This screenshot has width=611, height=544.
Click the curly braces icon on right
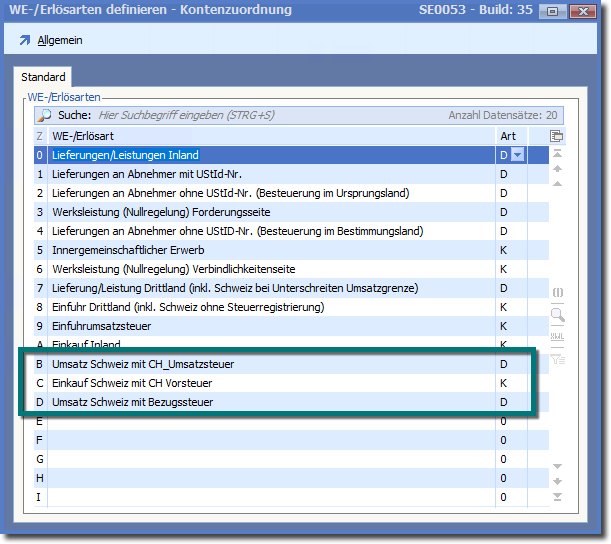pyautogui.click(x=557, y=293)
